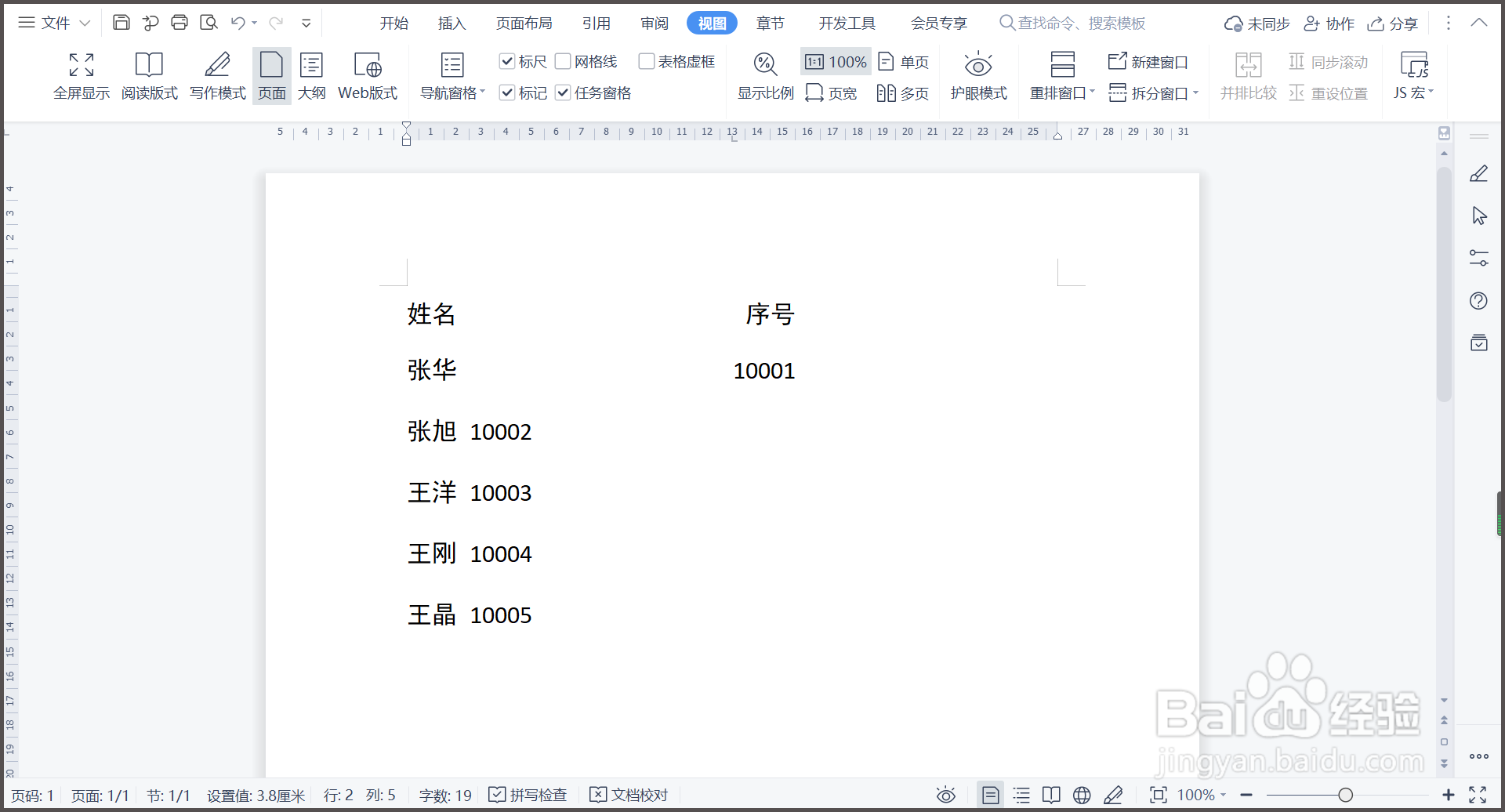Enable 护眼模式 eye protection mode
The width and height of the screenshot is (1505, 812).
pyautogui.click(x=978, y=74)
